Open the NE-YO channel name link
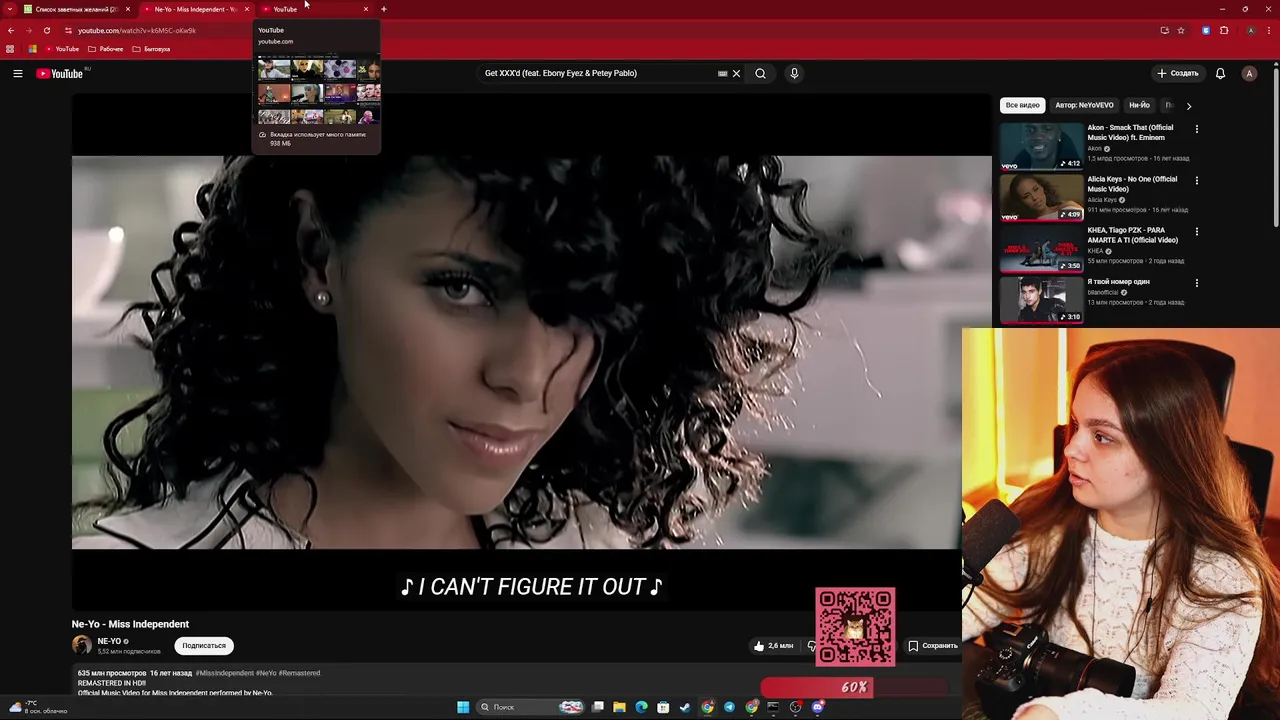The height and width of the screenshot is (720, 1280). pyautogui.click(x=109, y=641)
